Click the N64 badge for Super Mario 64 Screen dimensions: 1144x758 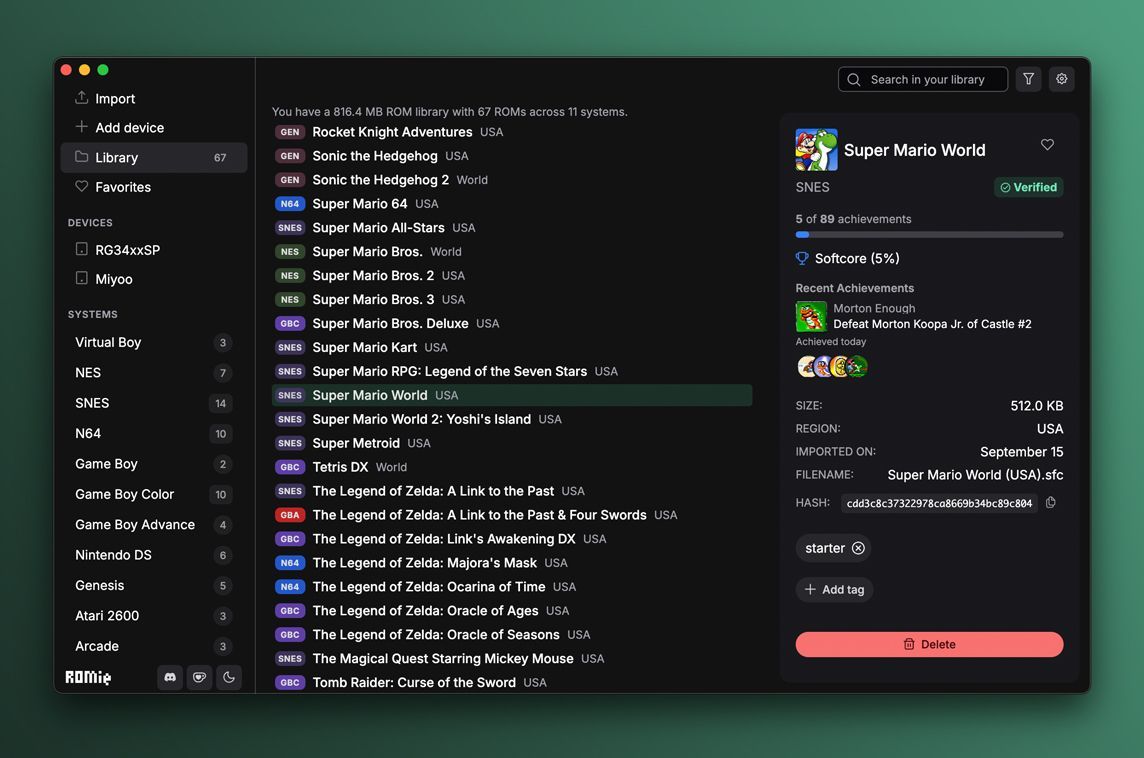click(x=290, y=204)
